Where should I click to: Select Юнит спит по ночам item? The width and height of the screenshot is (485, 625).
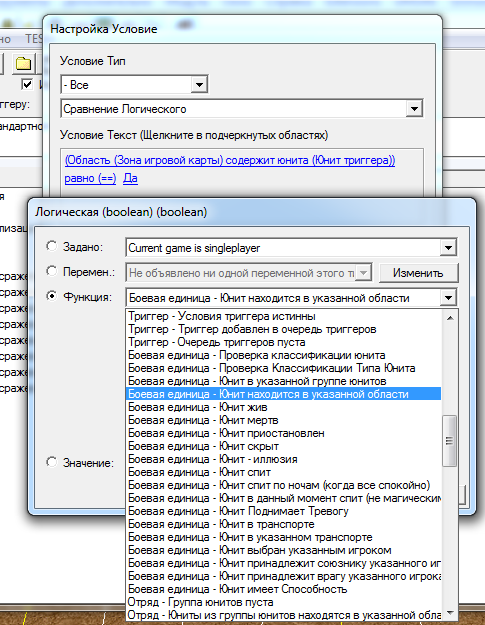point(283,485)
